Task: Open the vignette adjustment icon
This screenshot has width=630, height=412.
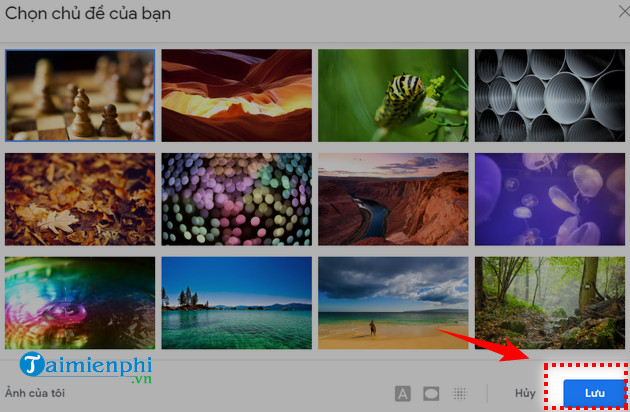Action: 431,393
